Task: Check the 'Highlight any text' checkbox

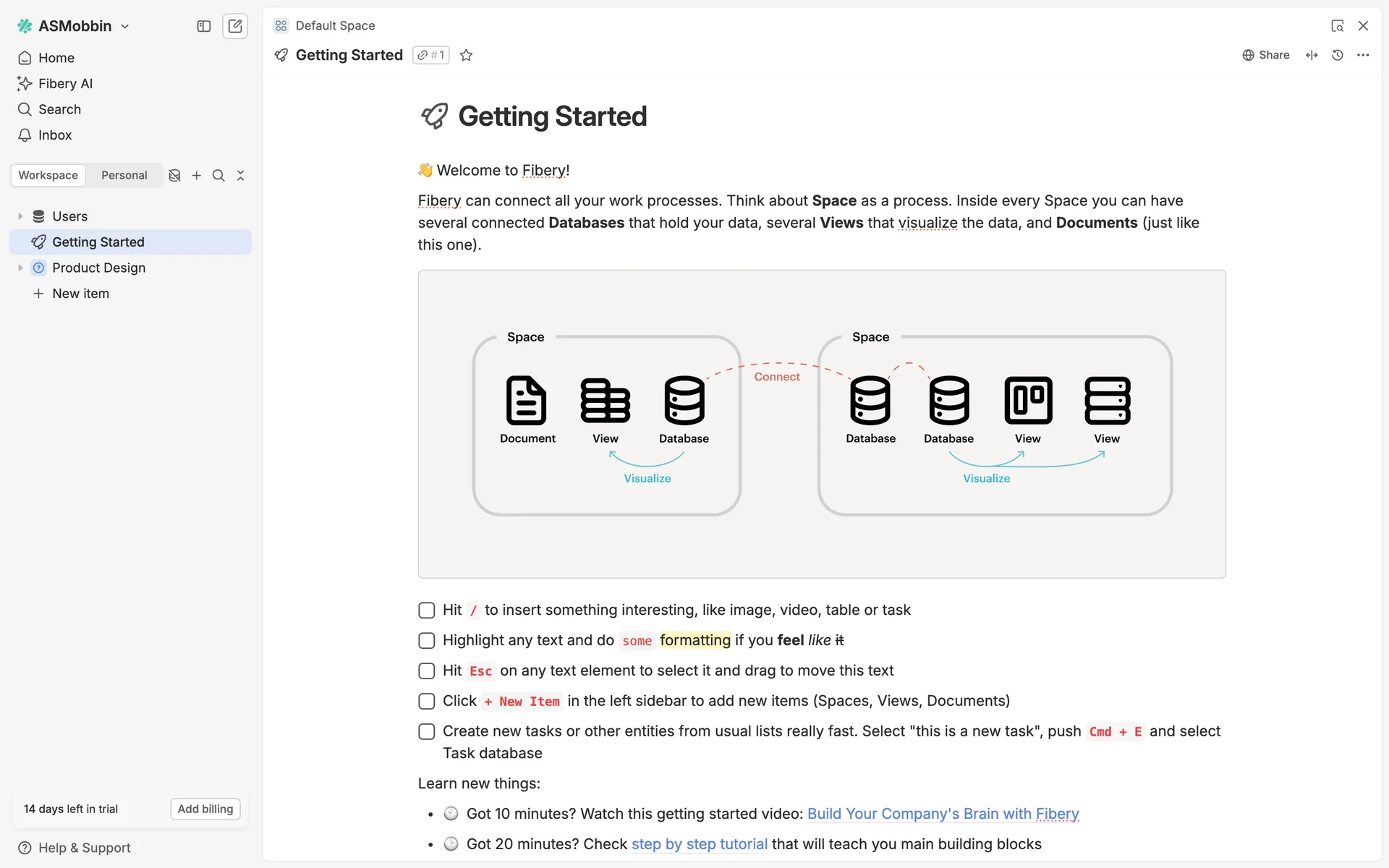Action: click(427, 641)
